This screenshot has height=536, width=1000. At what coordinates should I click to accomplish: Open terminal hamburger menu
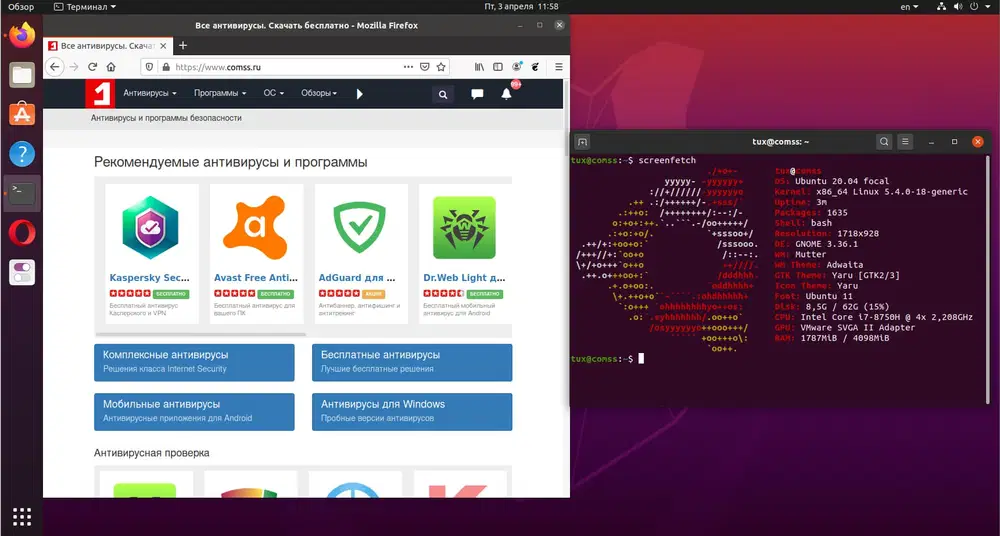pos(905,142)
